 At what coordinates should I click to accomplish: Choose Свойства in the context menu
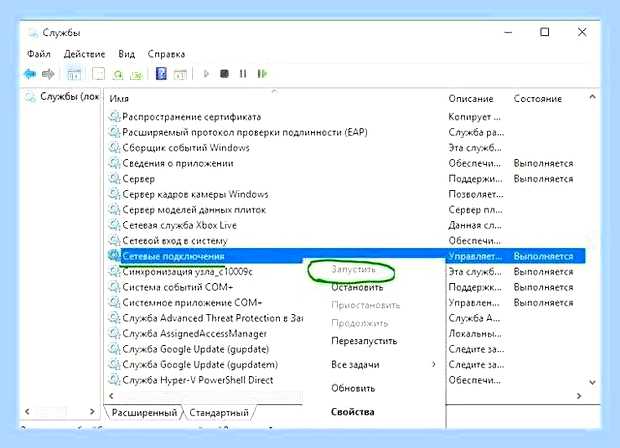pyautogui.click(x=352, y=412)
